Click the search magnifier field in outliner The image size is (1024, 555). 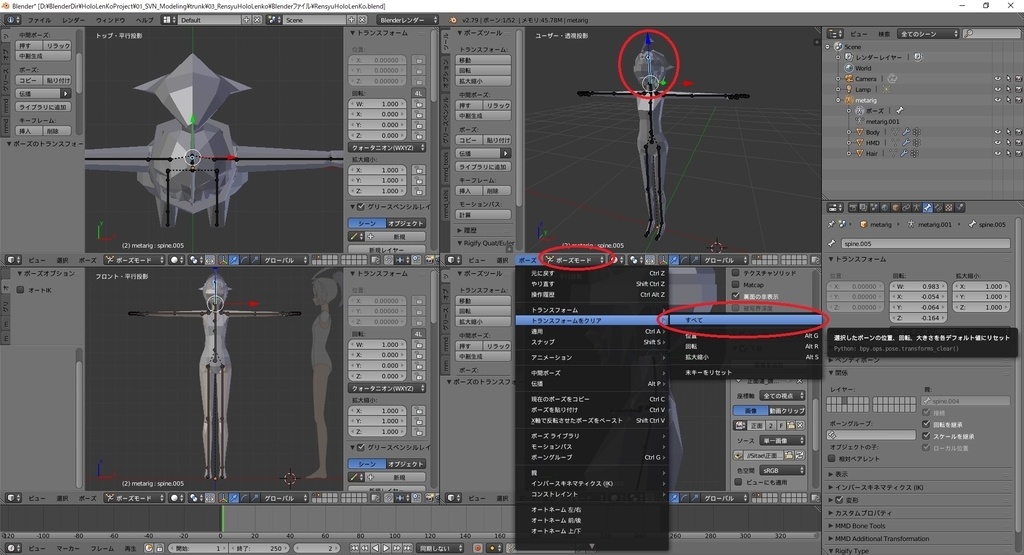click(x=991, y=33)
